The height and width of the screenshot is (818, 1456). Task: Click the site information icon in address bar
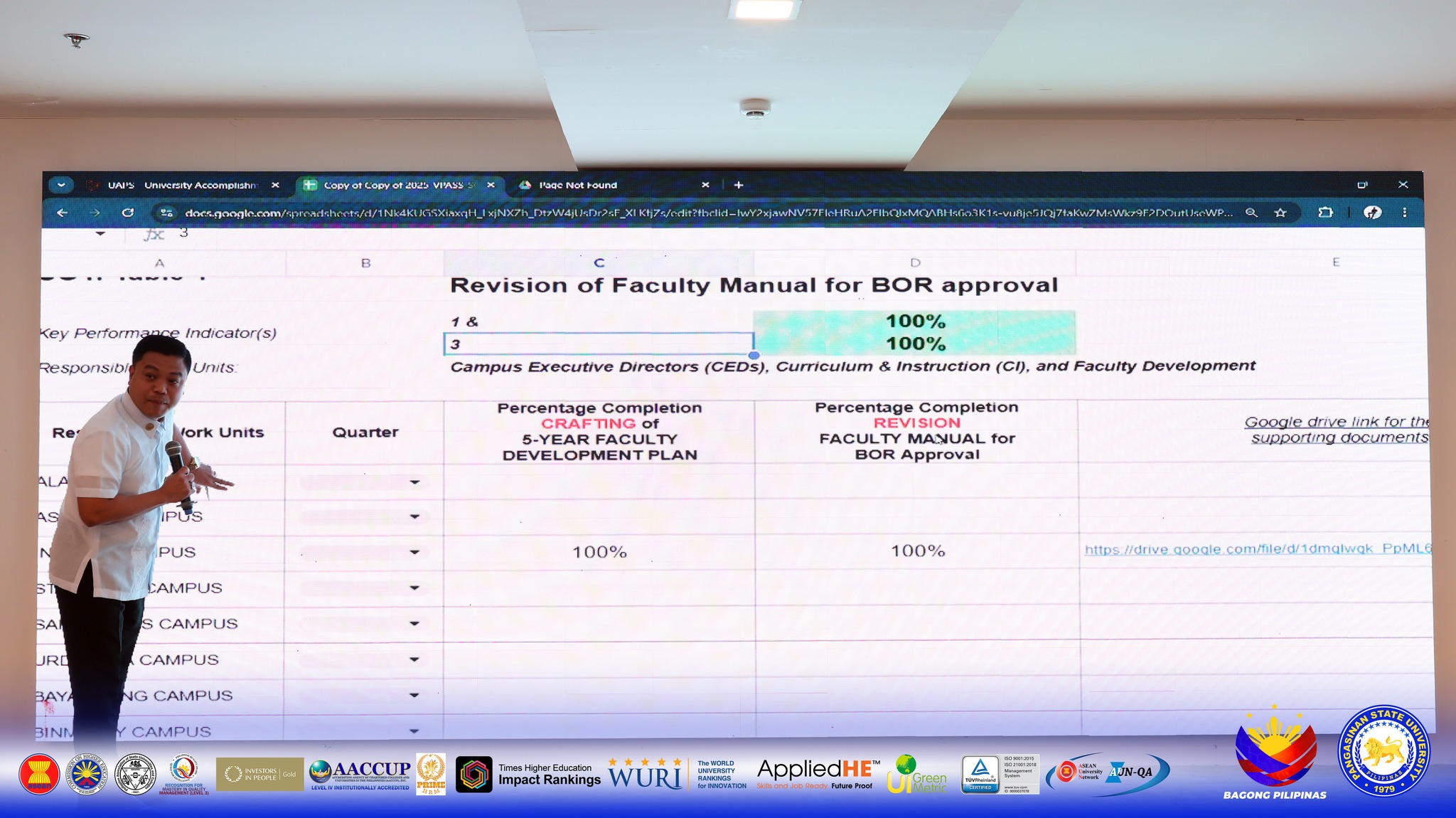coord(166,213)
